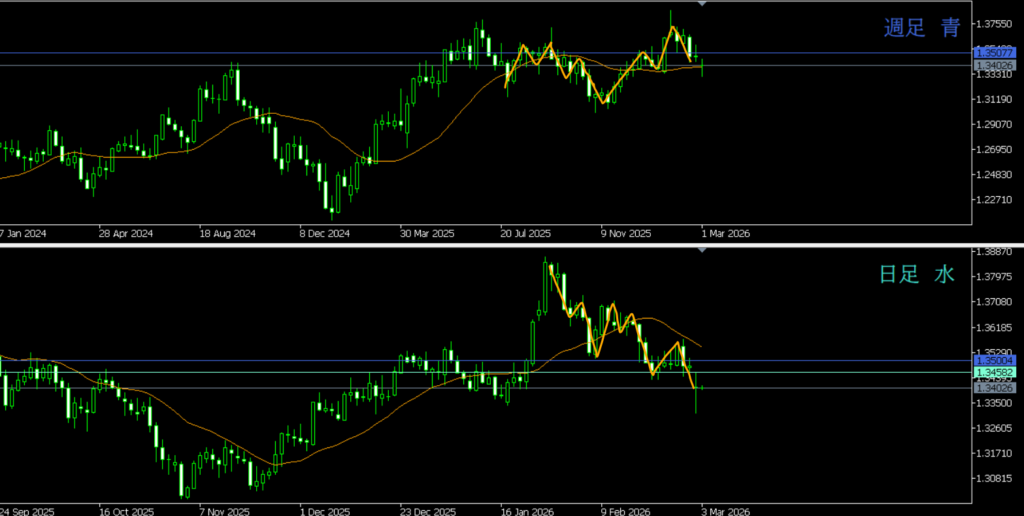Click the 30 Mar 2025 date label
Screen dimensions: 1024x516
427,233
